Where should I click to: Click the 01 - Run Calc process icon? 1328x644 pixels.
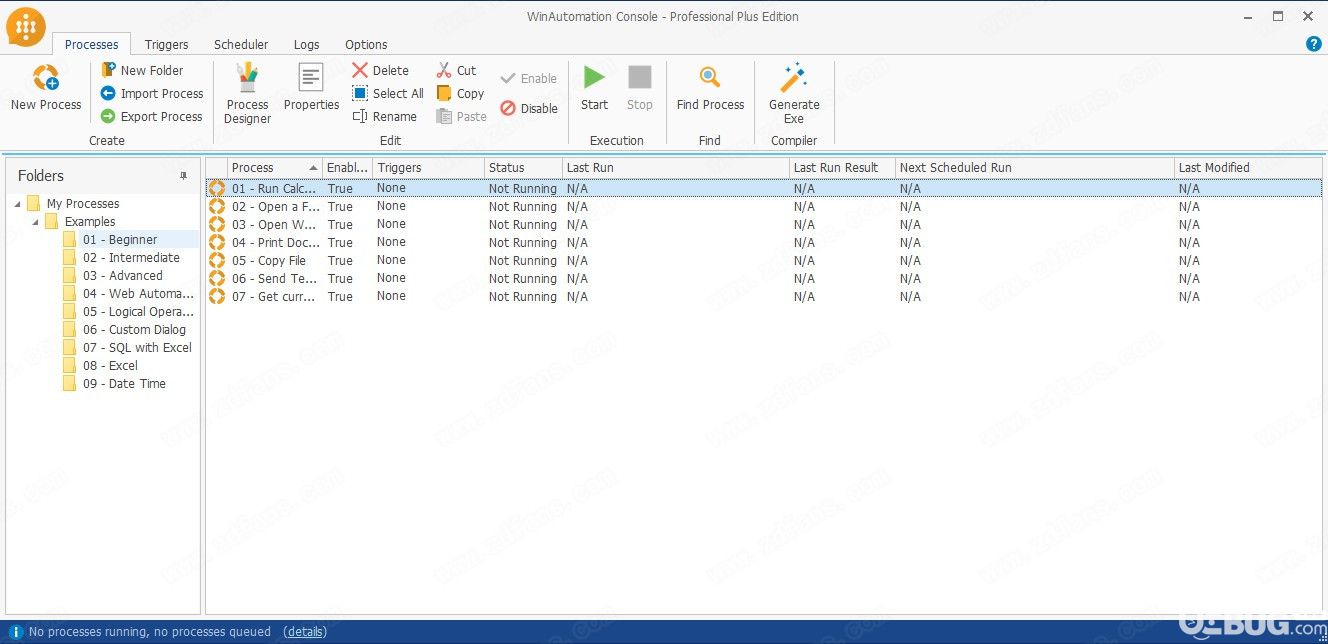click(x=216, y=188)
